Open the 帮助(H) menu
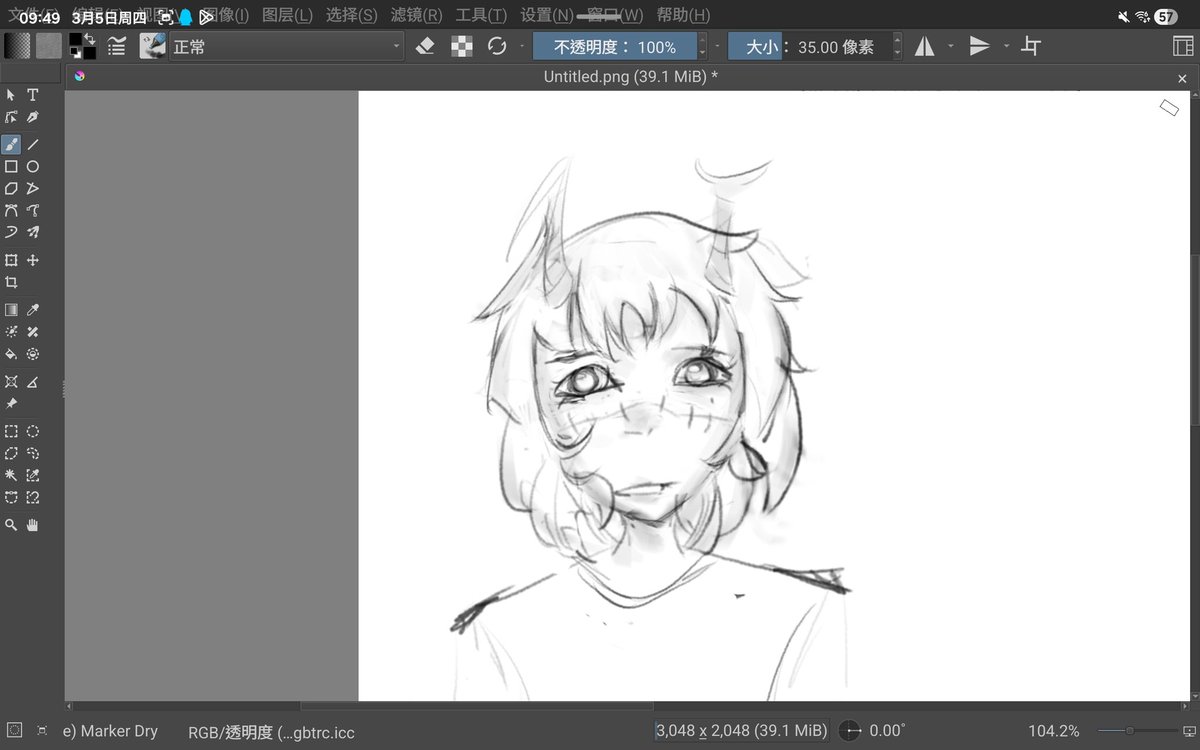 click(x=683, y=15)
